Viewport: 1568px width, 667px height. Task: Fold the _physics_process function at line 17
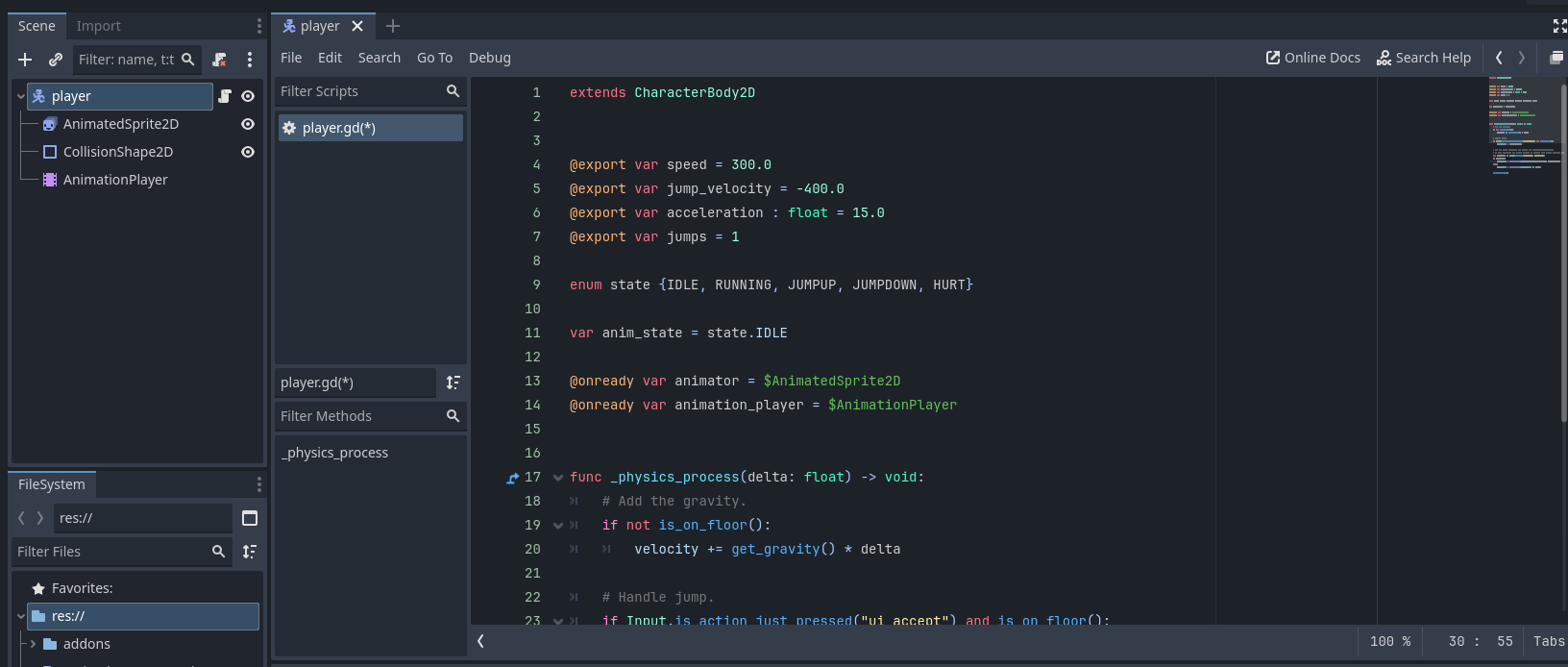coord(557,478)
